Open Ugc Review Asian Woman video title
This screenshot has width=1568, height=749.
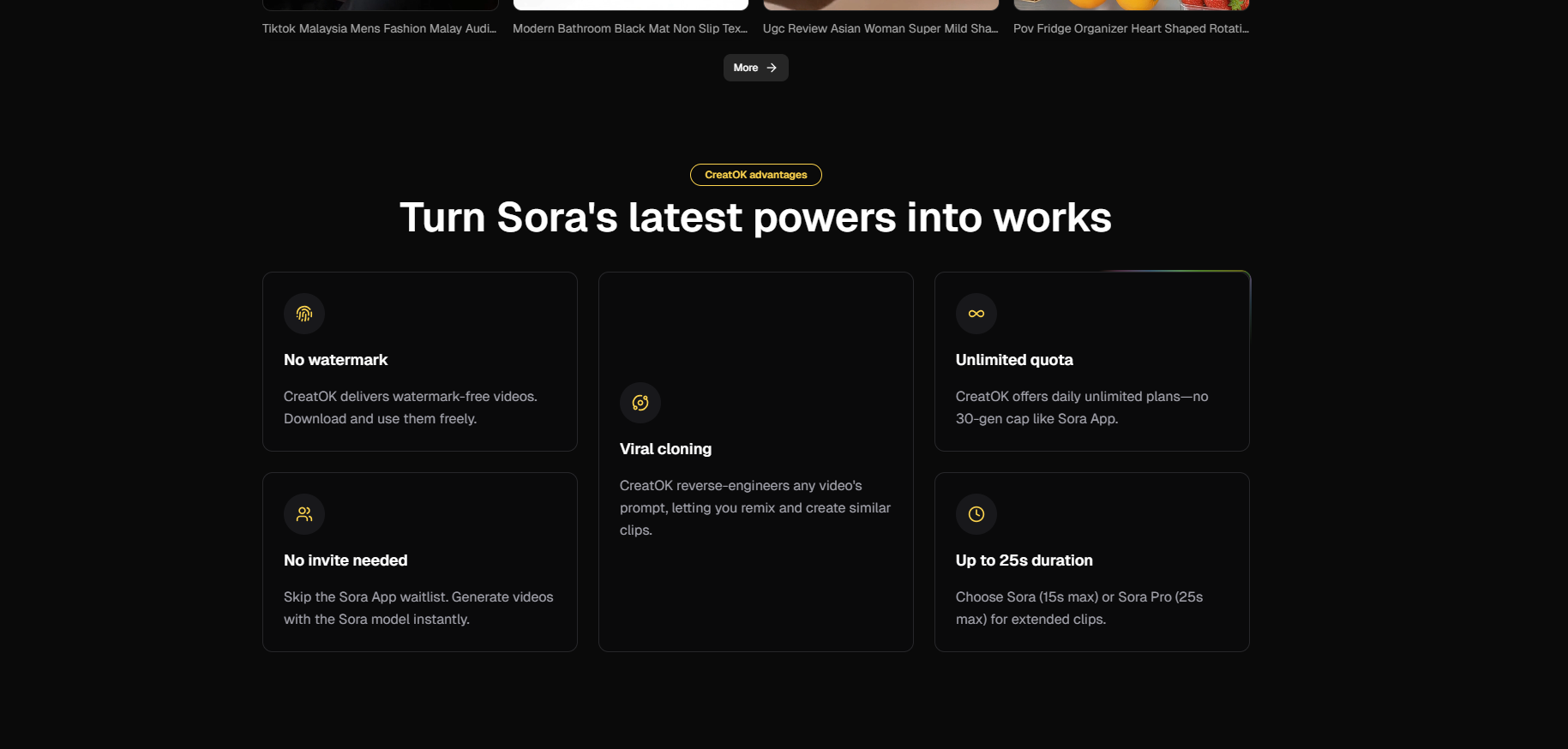pos(880,28)
